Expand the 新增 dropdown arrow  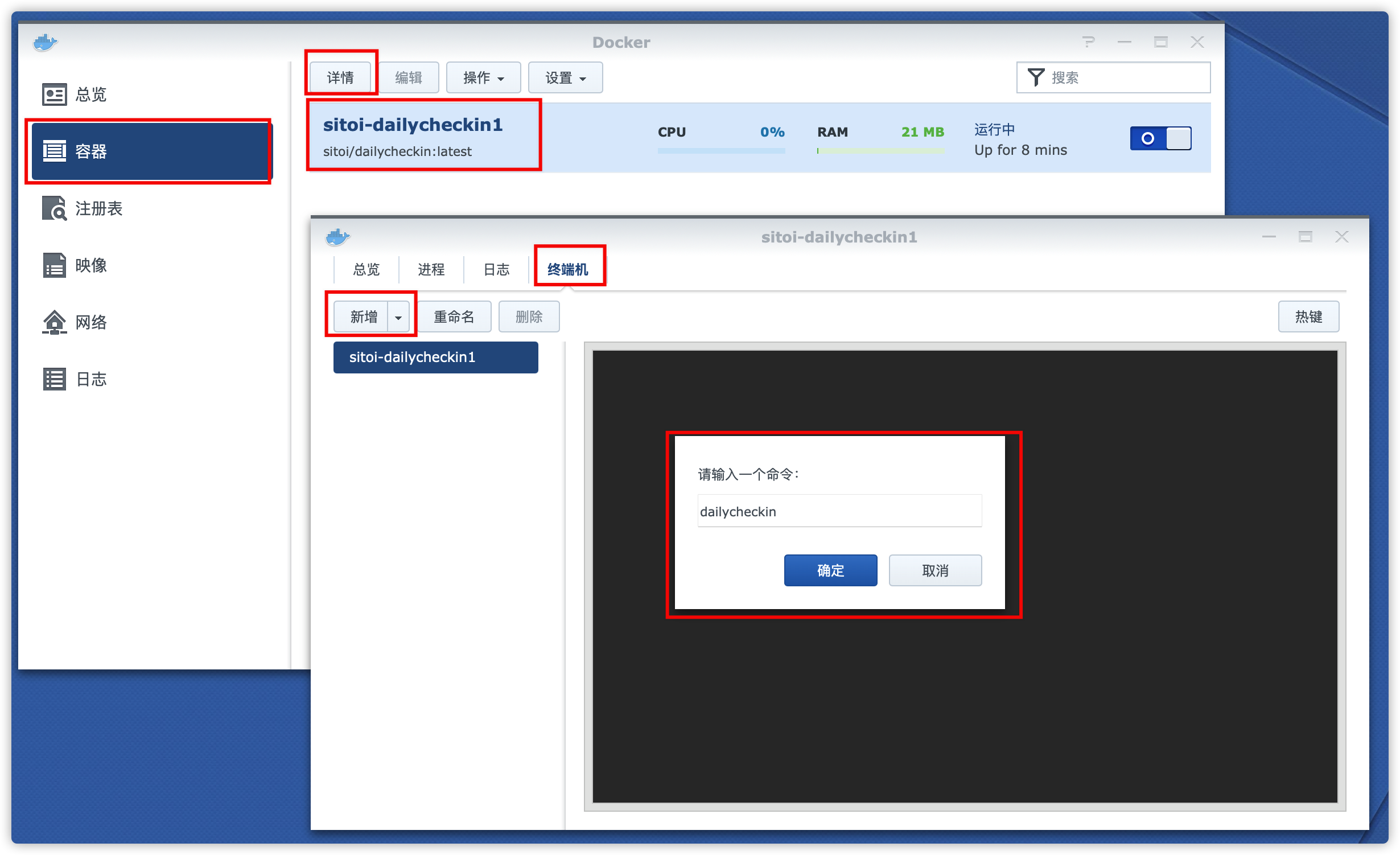click(x=398, y=317)
